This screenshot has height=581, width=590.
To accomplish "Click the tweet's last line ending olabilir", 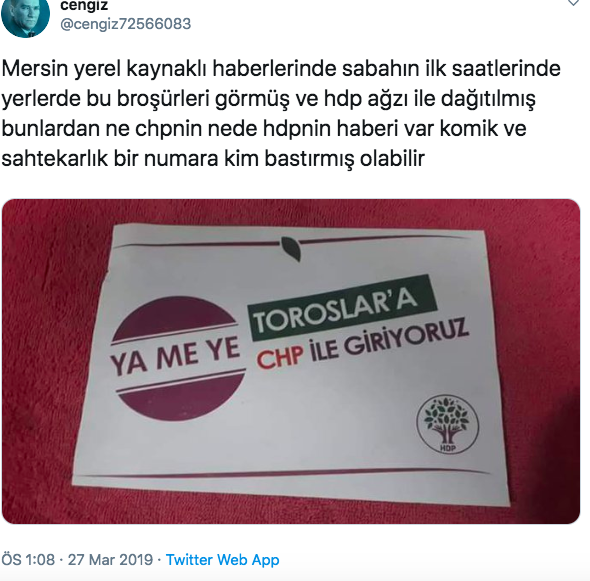I will 213,158.
